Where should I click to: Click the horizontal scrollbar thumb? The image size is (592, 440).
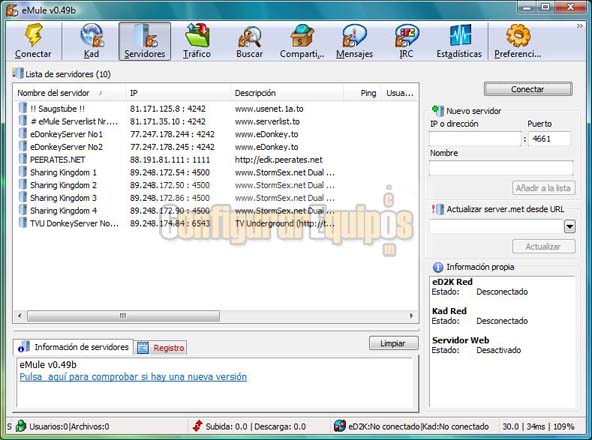[123, 316]
